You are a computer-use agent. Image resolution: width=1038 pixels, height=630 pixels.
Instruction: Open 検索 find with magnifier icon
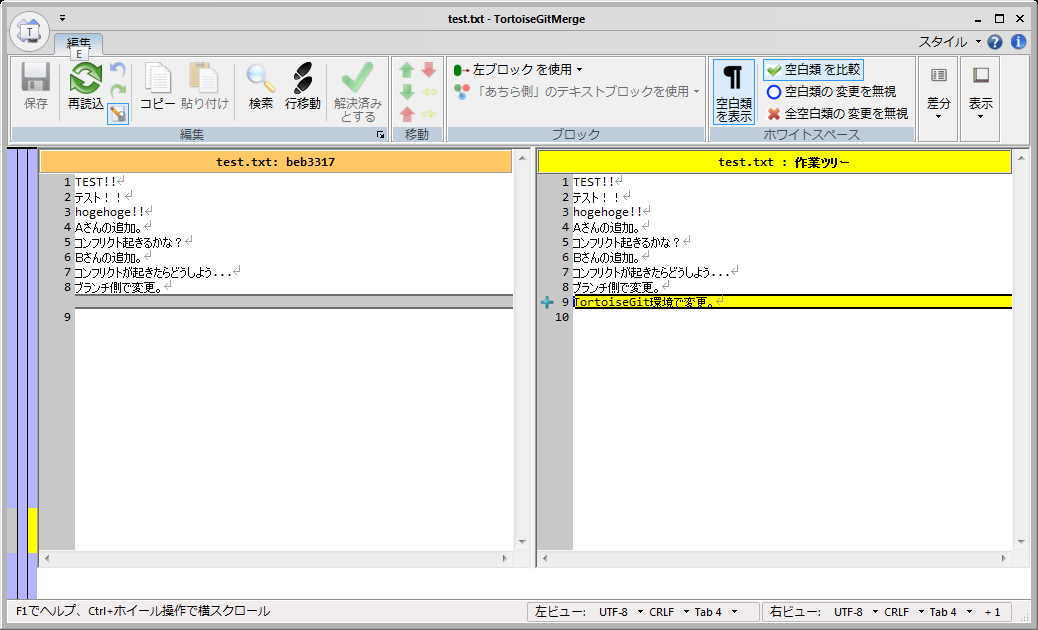point(261,86)
